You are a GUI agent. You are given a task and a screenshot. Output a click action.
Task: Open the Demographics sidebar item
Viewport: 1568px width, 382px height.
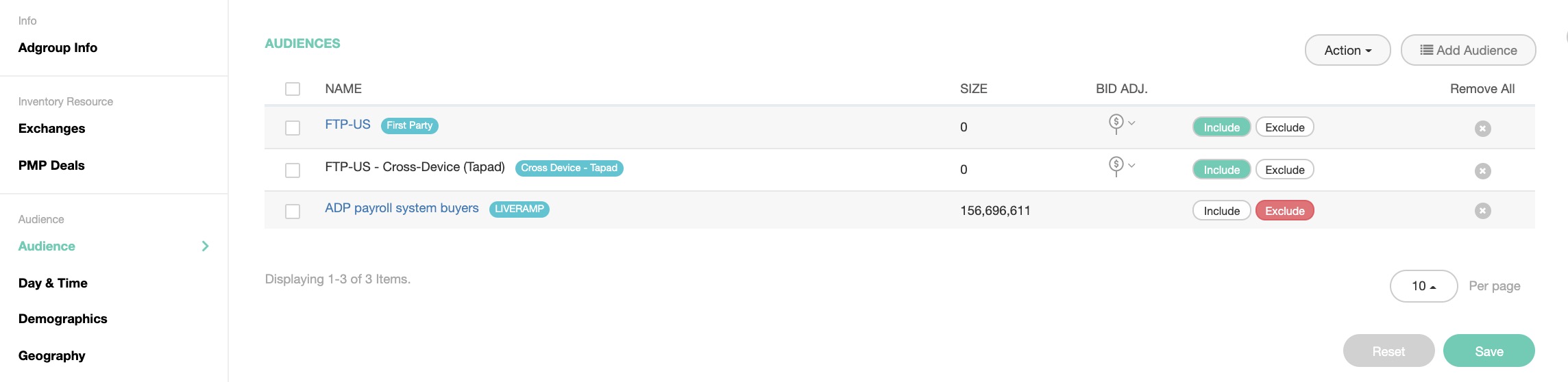[x=63, y=319]
